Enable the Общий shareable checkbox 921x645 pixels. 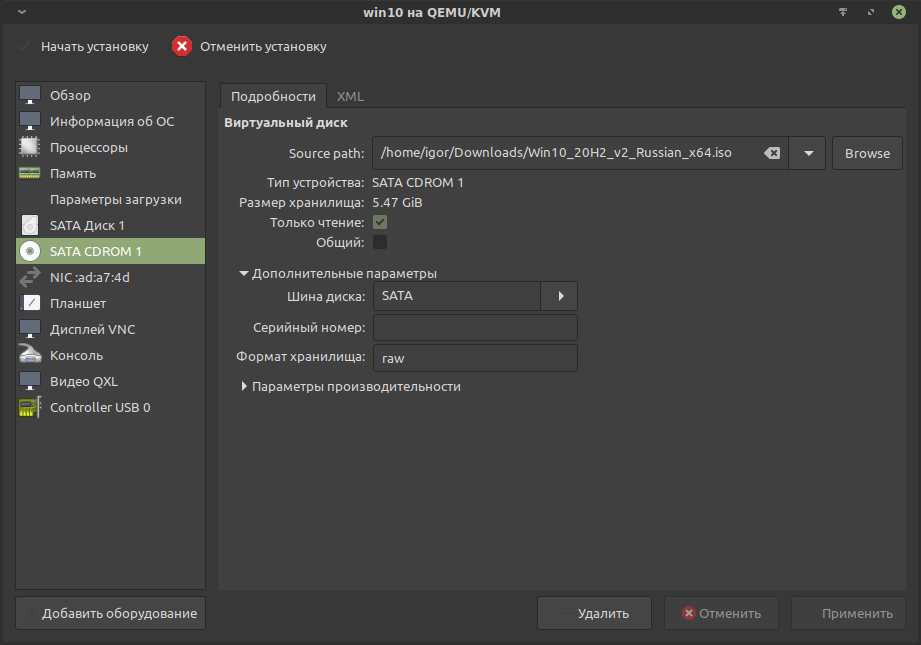pyautogui.click(x=380, y=242)
